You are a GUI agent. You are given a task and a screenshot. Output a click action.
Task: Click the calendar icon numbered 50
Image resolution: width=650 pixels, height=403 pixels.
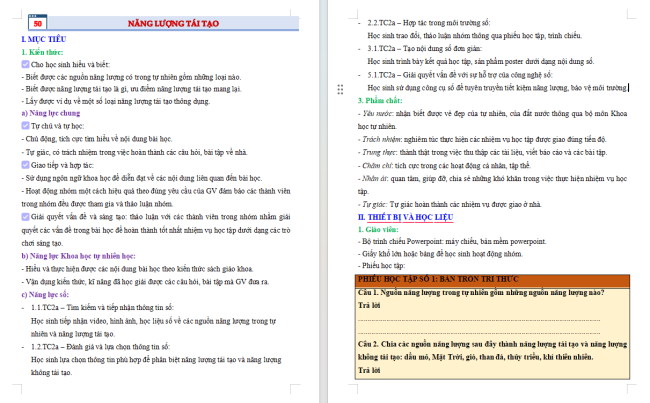click(x=37, y=22)
